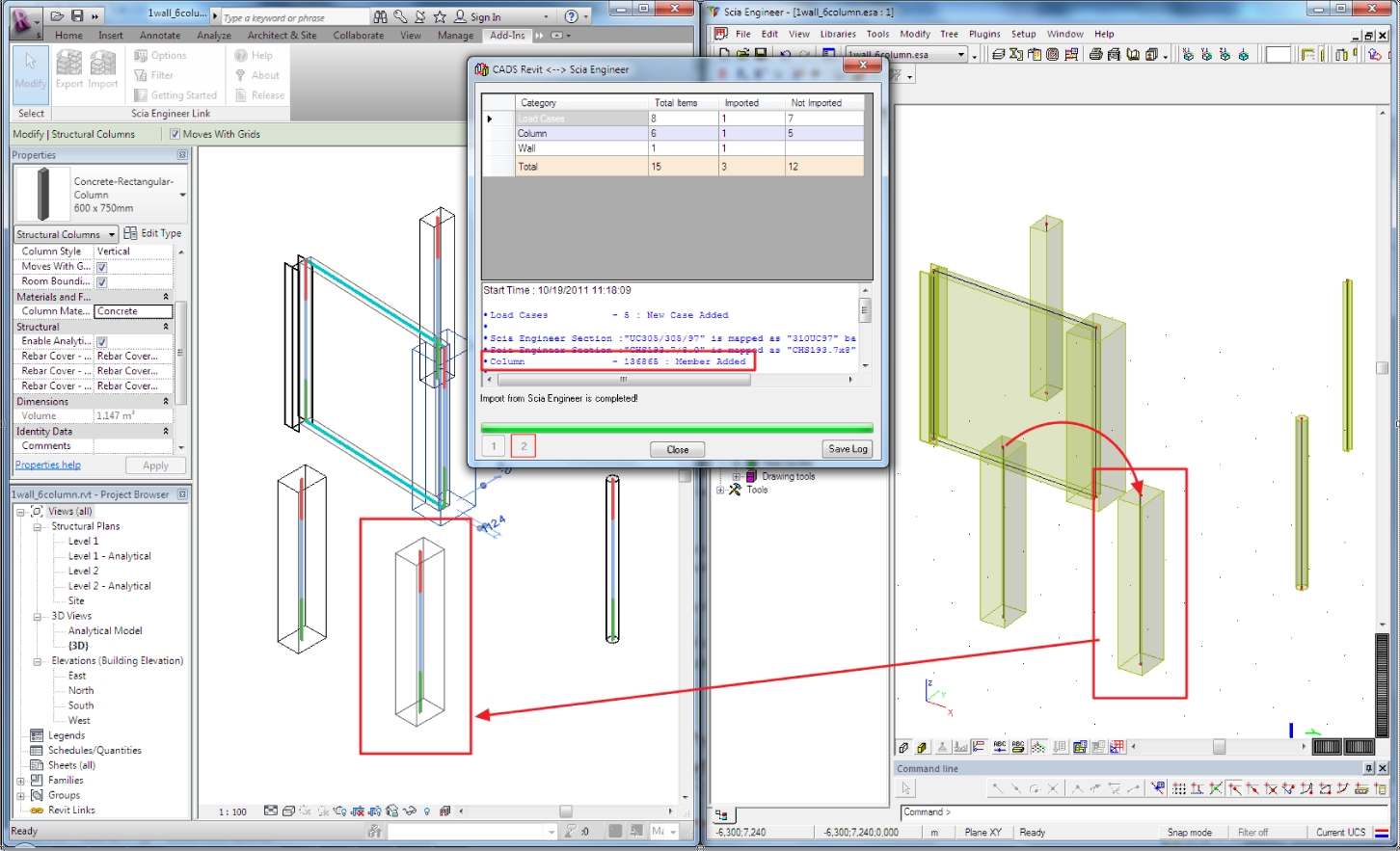Disable the Enable Analytical Model checkbox
Viewport: 1400px width, 851px height.
(x=101, y=340)
